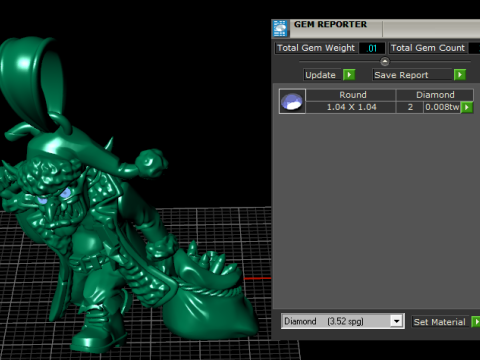Viewport: 480px width, 360px height.
Task: Click the Set Material button
Action: [x=440, y=322]
